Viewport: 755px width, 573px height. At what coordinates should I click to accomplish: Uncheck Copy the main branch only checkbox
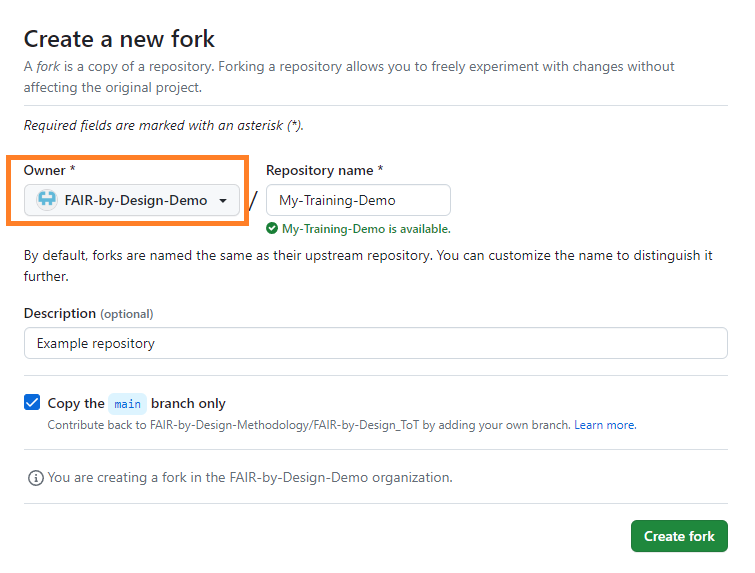tap(32, 402)
